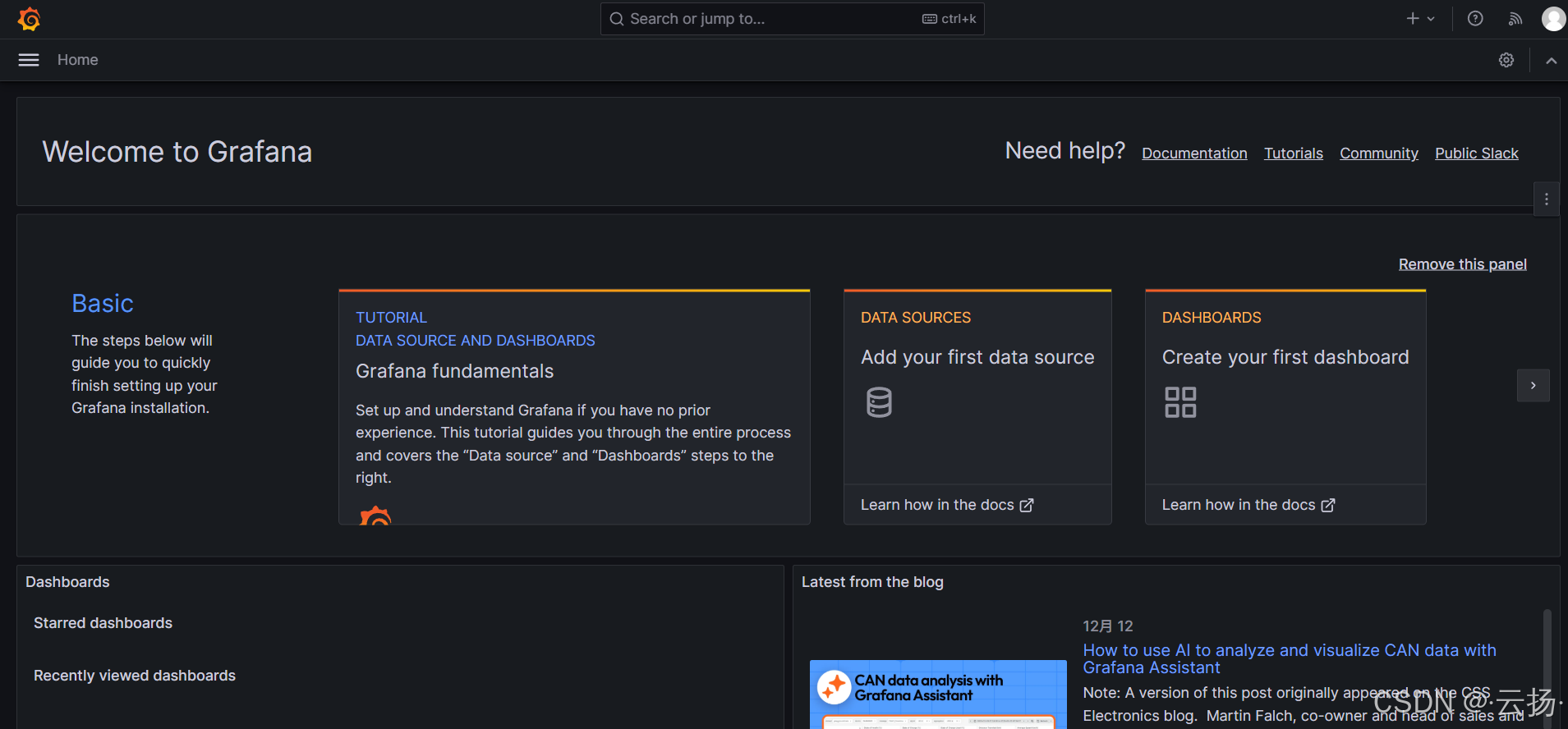The image size is (1568, 729).
Task: Click the 12月 12 blog date
Action: pyautogui.click(x=1108, y=626)
